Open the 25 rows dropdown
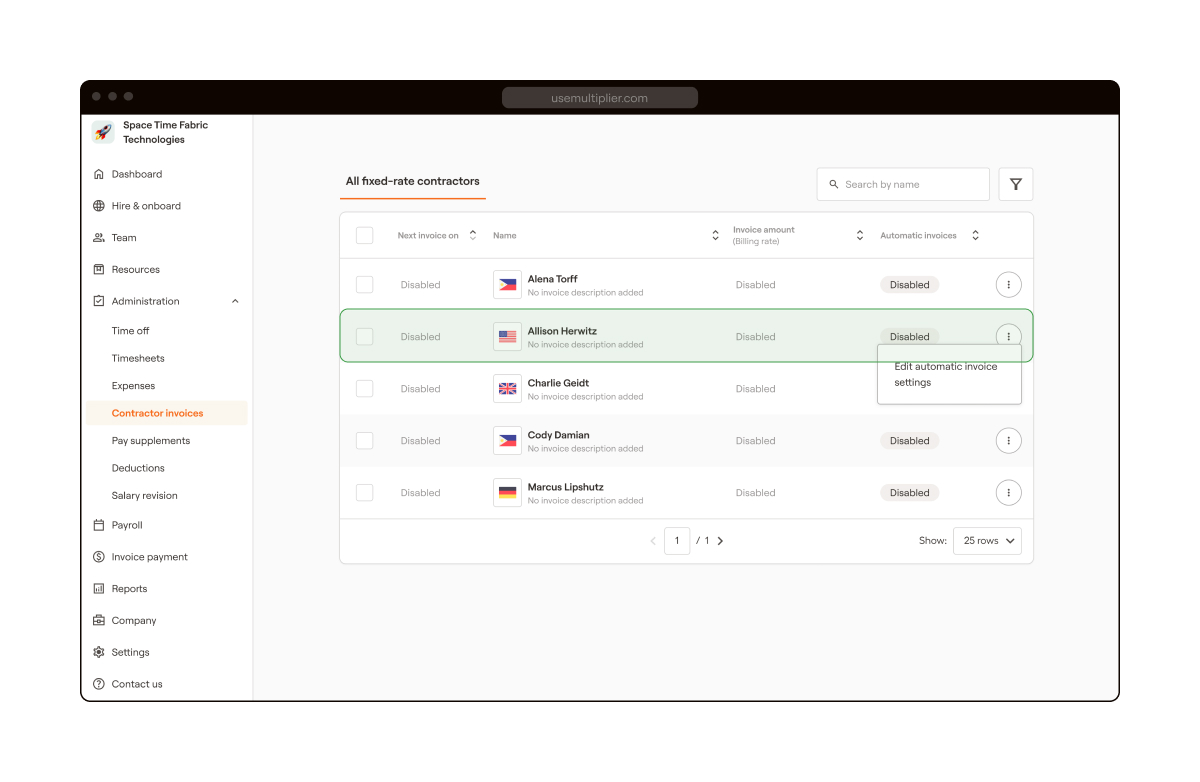This screenshot has width=1200, height=782. tap(987, 541)
